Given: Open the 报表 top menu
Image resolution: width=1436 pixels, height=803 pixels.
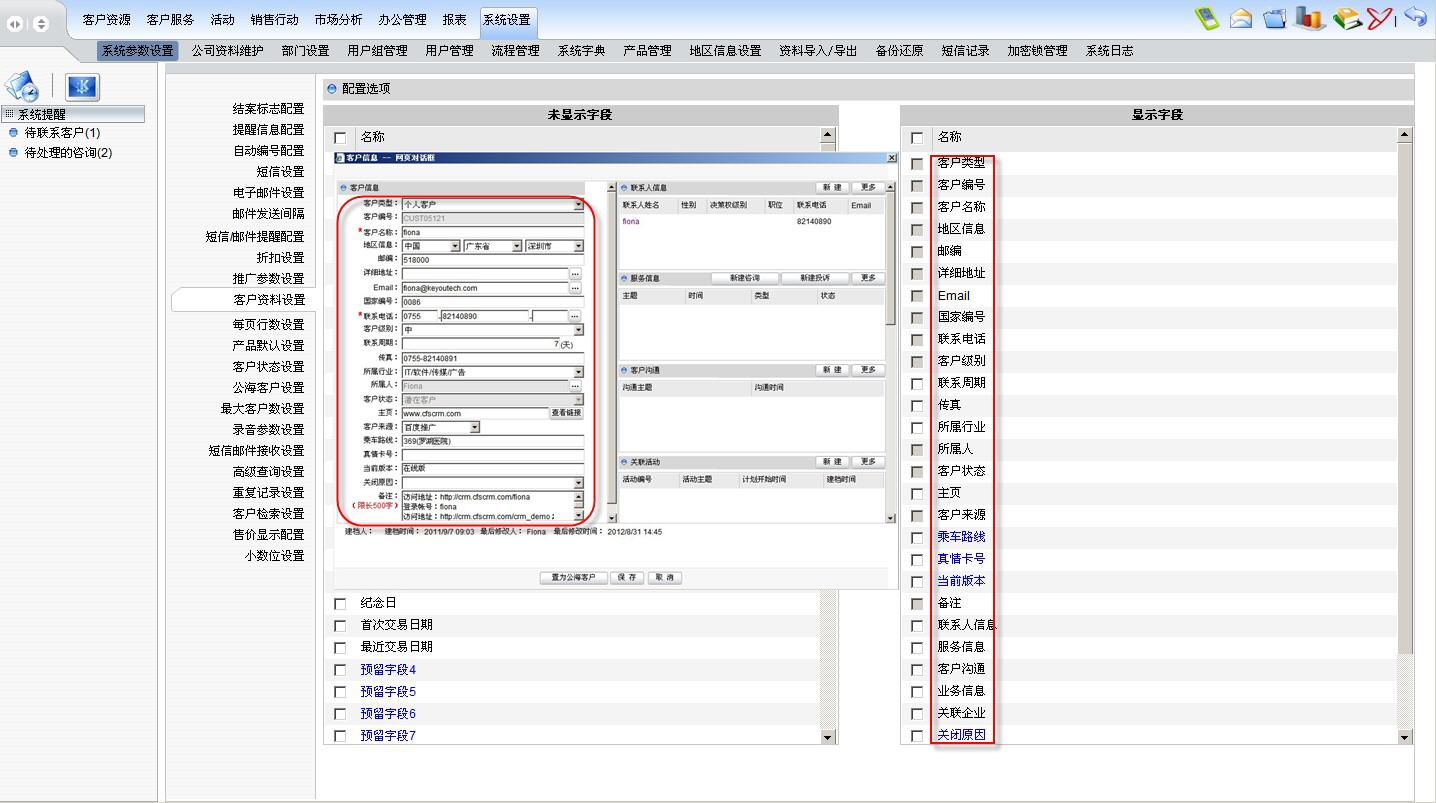Looking at the screenshot, I should tap(454, 20).
